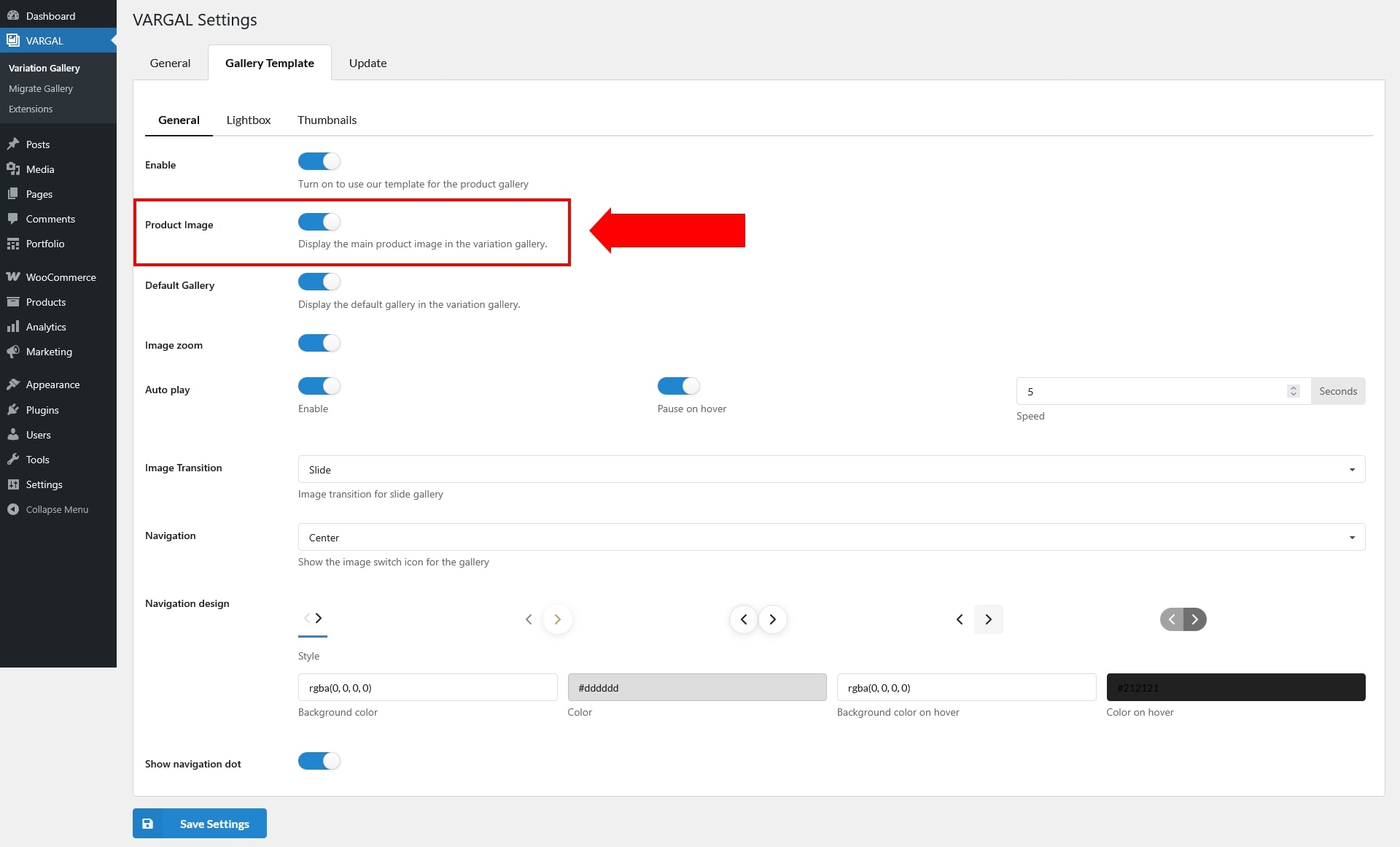Image resolution: width=1400 pixels, height=847 pixels.
Task: Select the double circle arrows navigation design
Action: 758,619
